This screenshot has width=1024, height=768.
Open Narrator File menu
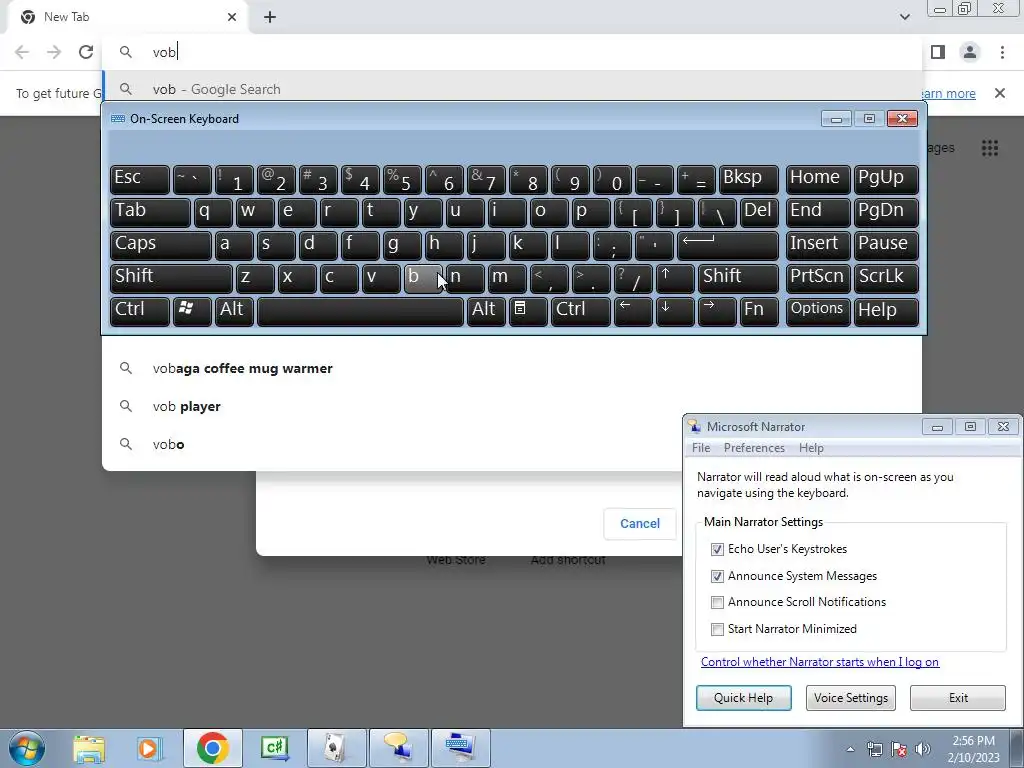701,448
